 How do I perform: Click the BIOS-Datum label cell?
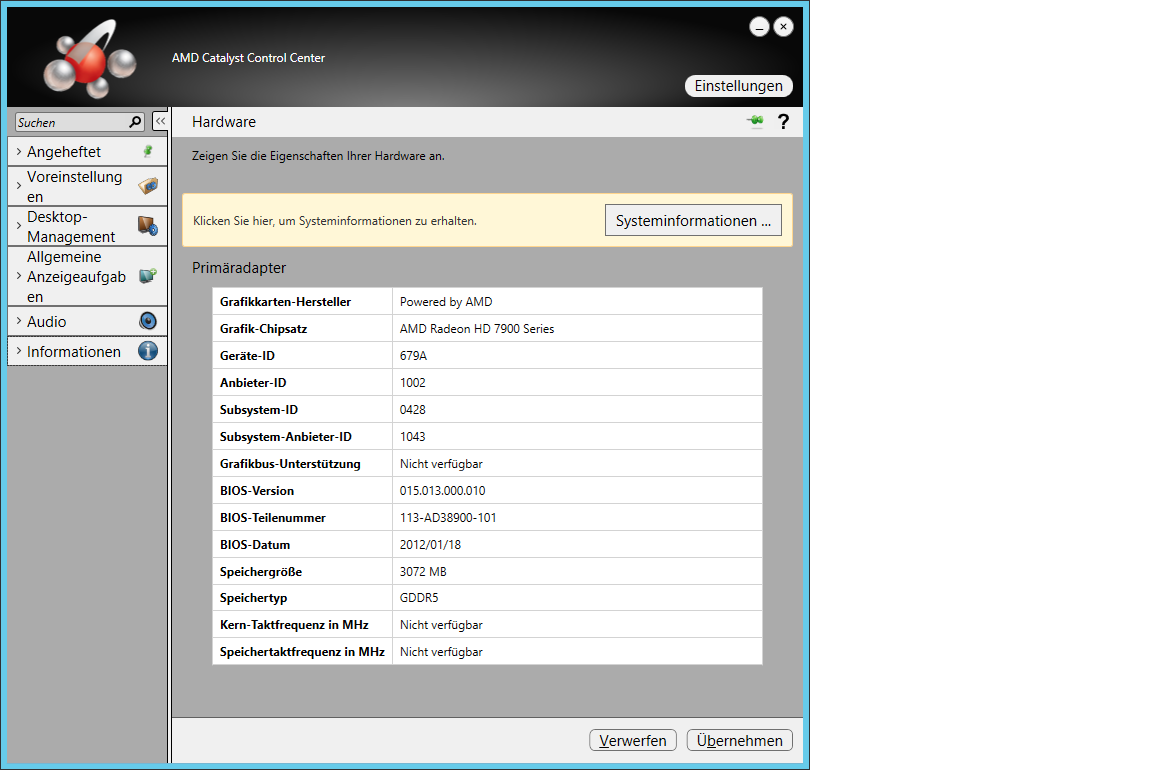pos(303,544)
